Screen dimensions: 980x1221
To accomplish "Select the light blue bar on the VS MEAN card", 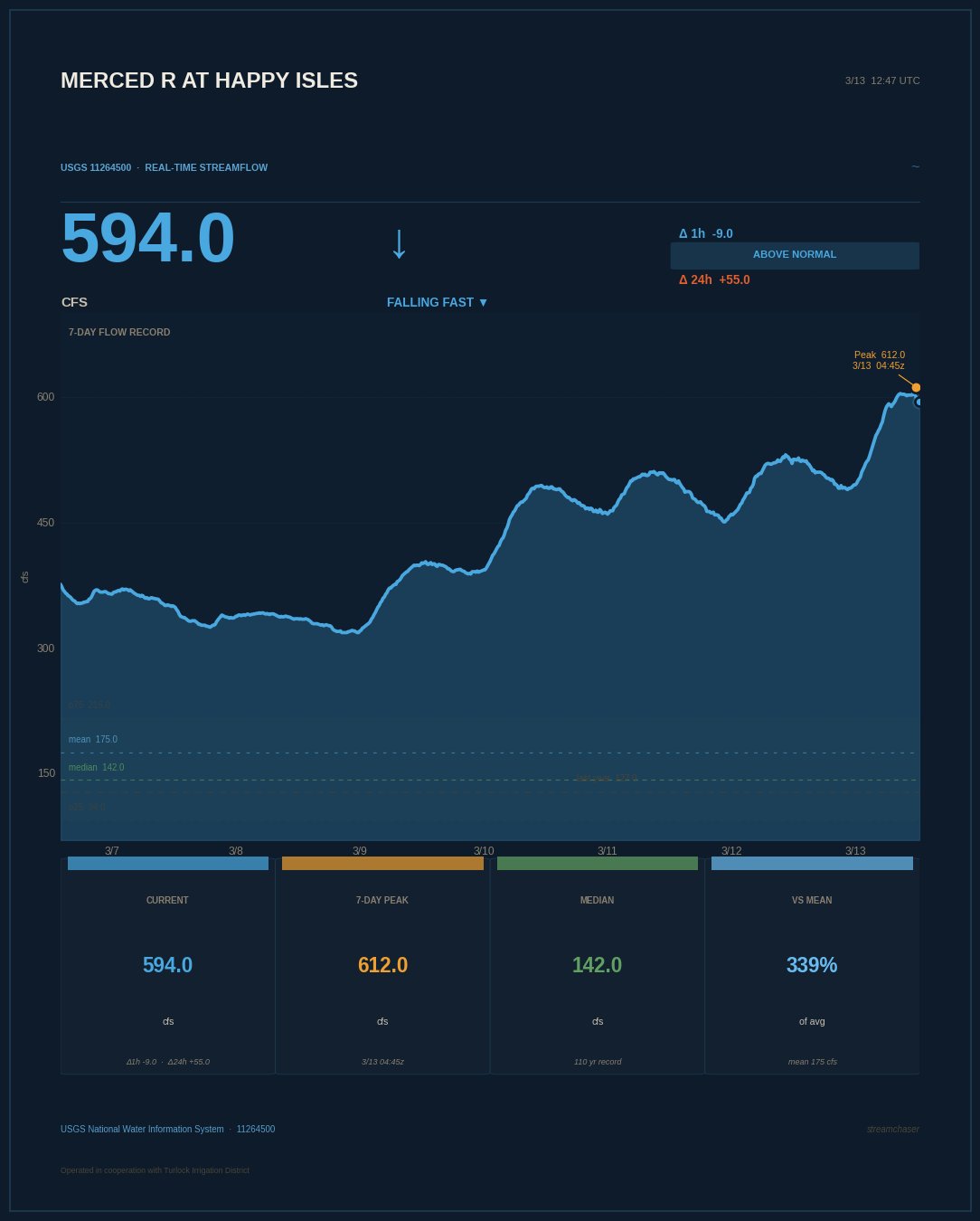I will (x=812, y=864).
